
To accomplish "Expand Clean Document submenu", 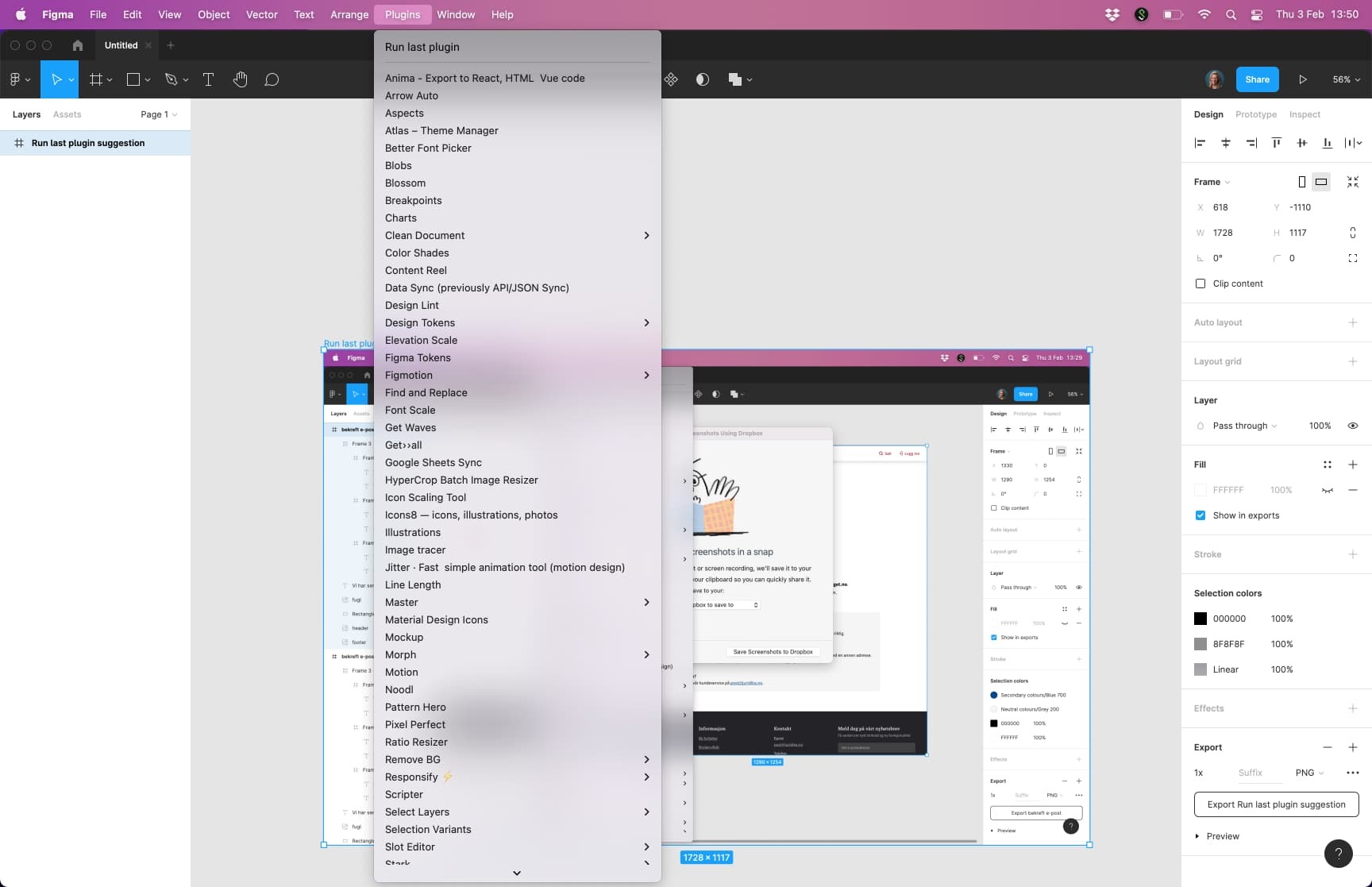I will (518, 235).
